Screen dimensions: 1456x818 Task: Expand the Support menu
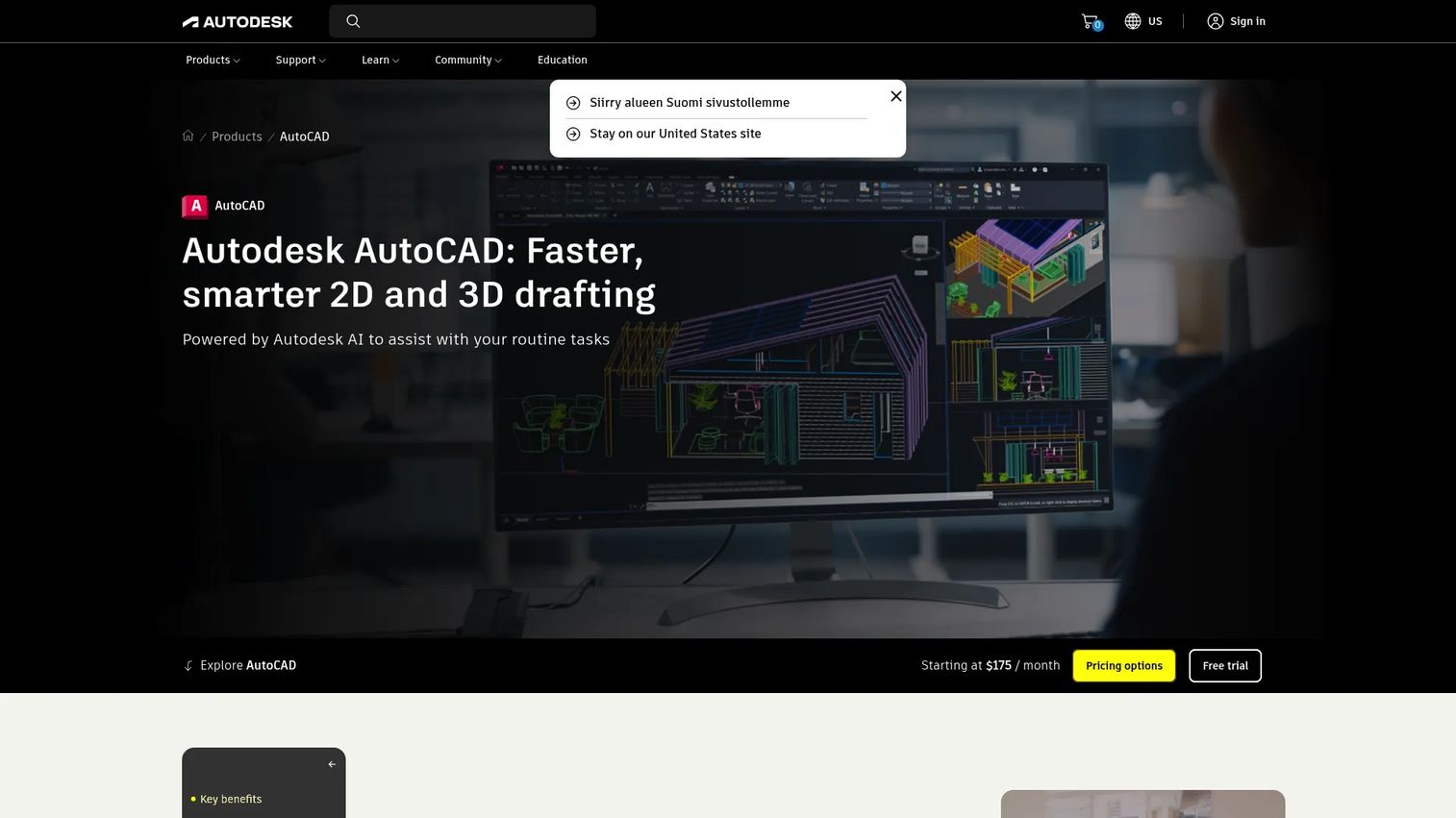click(300, 60)
